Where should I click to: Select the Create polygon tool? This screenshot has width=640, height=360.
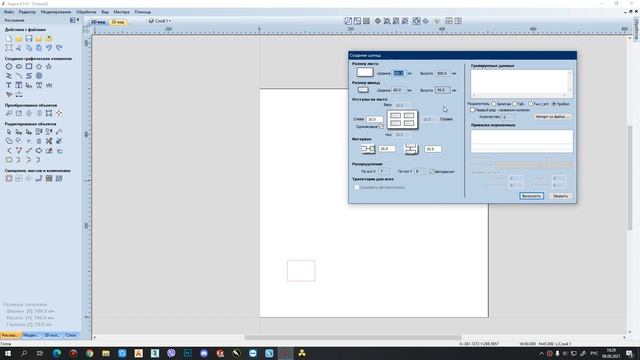[39, 66]
